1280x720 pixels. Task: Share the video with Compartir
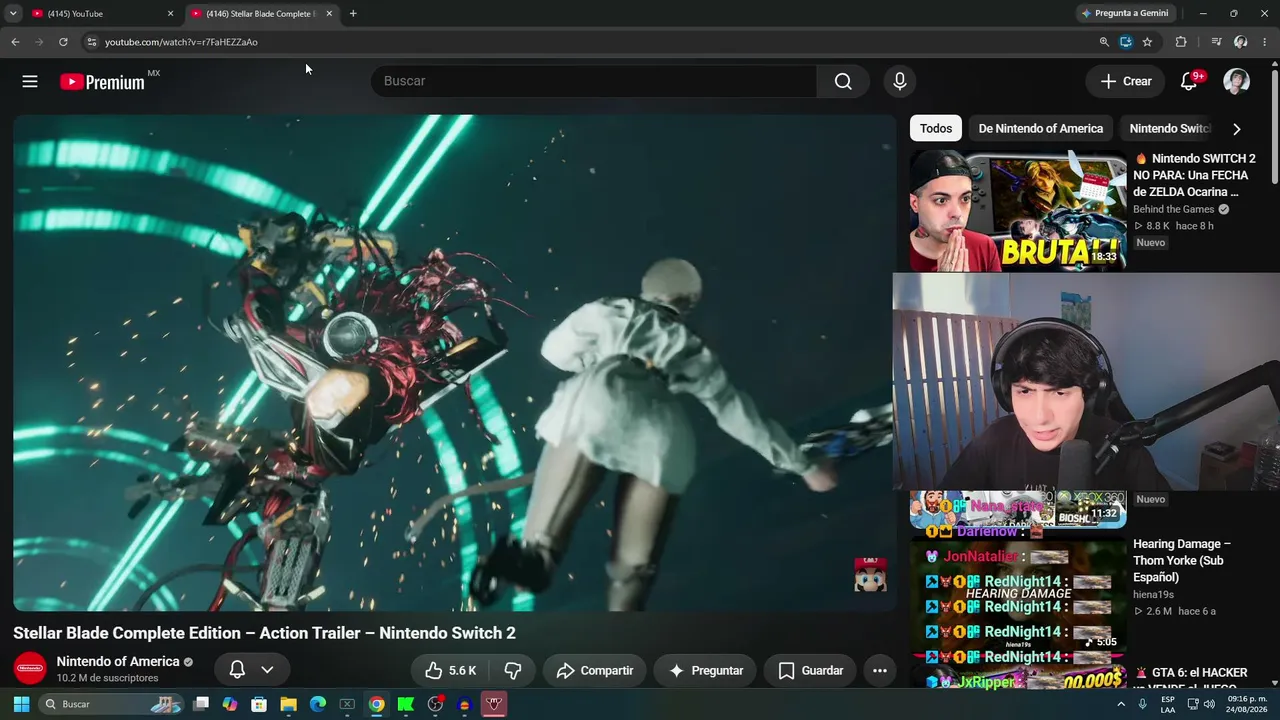tap(595, 670)
